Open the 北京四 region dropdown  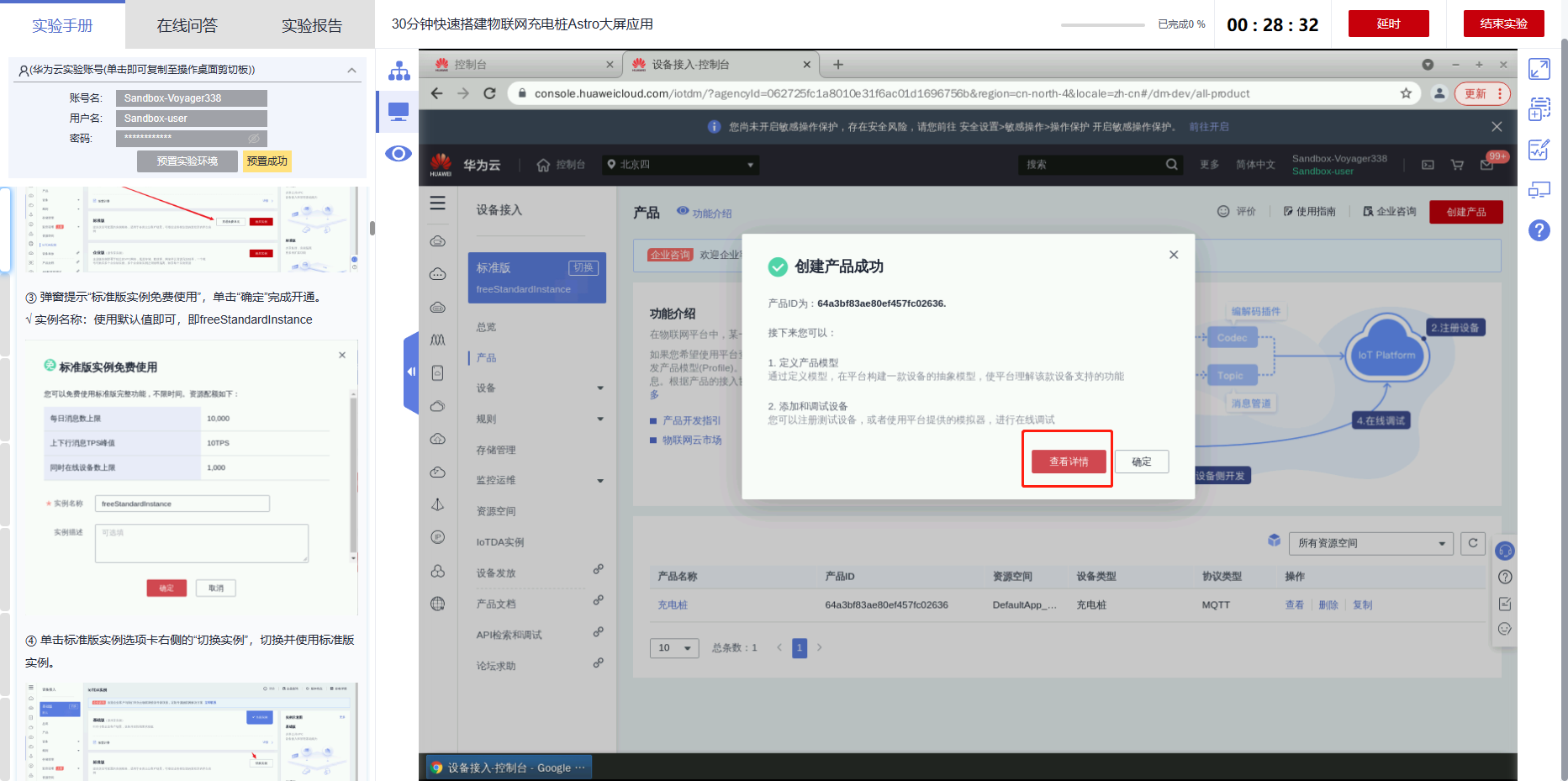(x=681, y=165)
